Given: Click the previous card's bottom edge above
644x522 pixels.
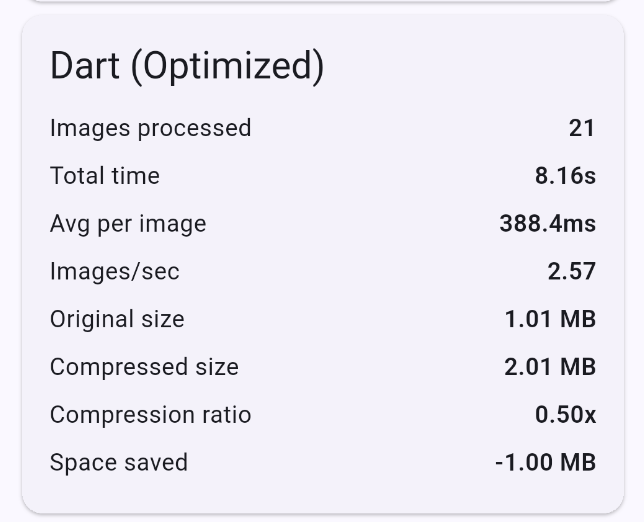Looking at the screenshot, I should [322, 2].
